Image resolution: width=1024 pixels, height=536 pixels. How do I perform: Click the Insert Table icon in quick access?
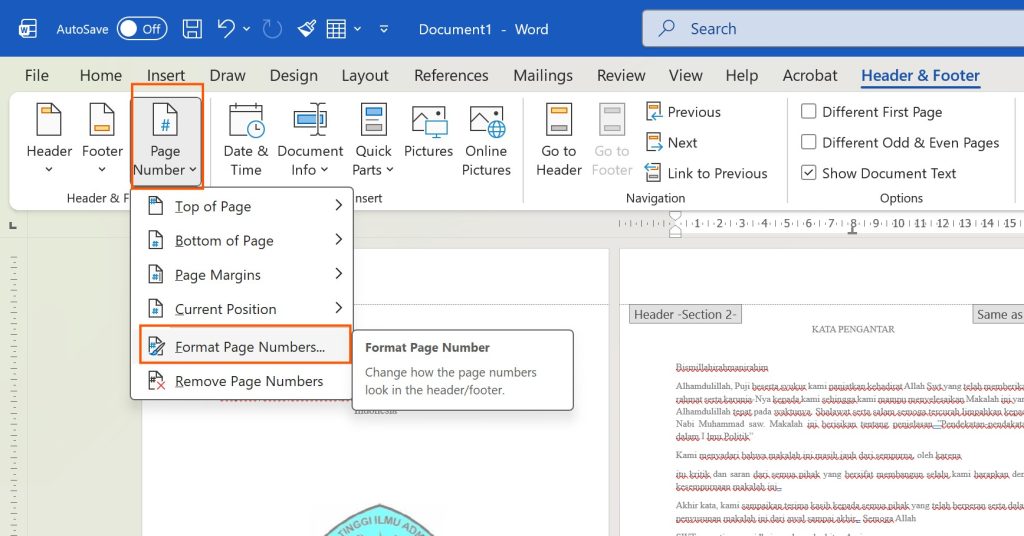coord(336,29)
